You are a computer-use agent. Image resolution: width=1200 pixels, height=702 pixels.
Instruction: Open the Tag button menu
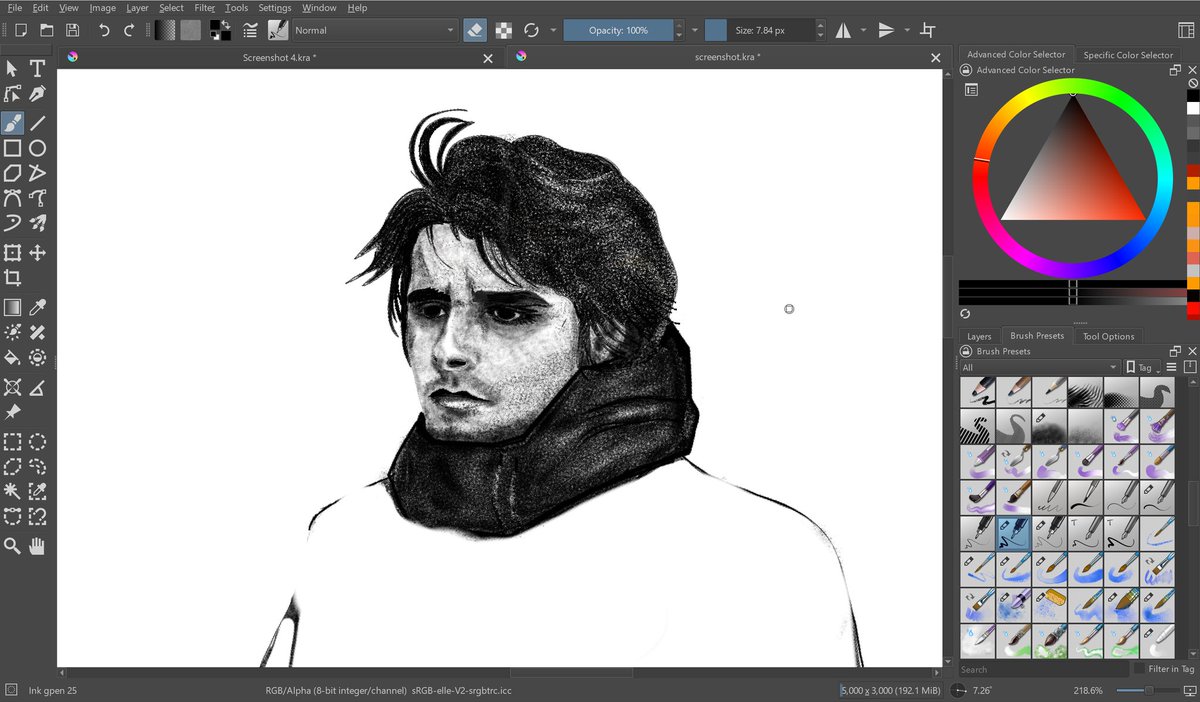(1143, 367)
